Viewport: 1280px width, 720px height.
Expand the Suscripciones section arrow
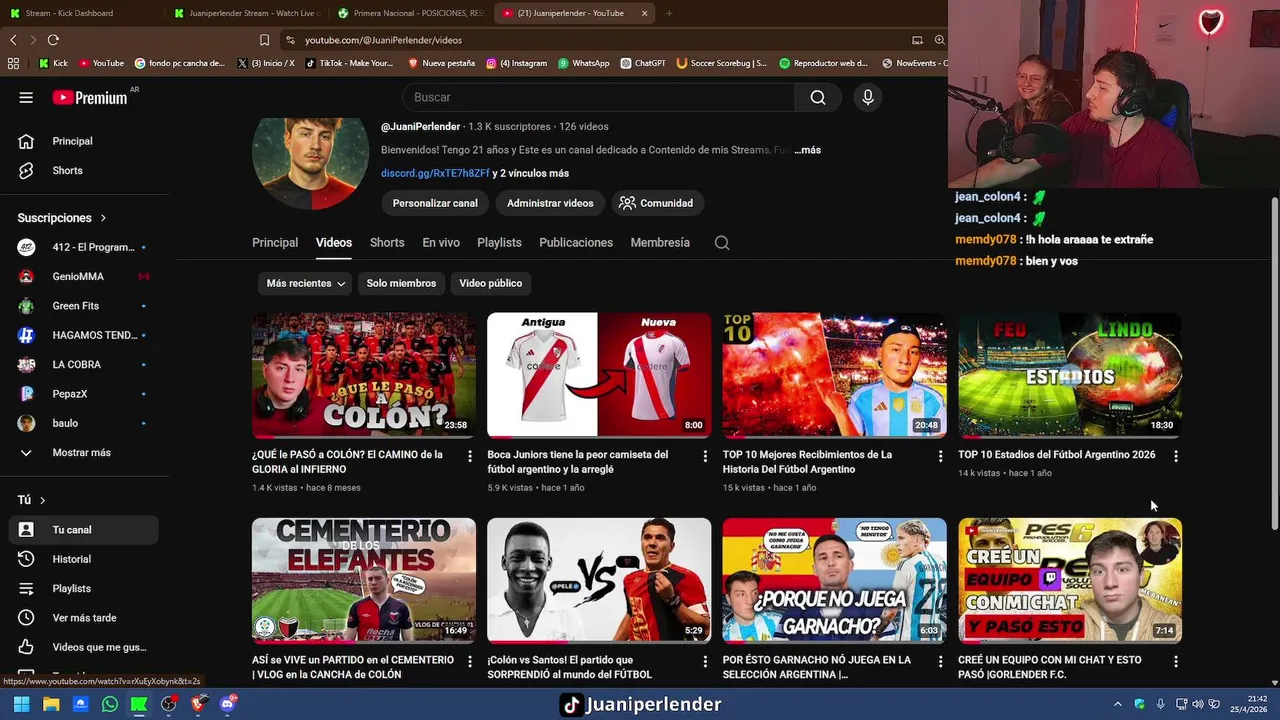[x=103, y=218]
